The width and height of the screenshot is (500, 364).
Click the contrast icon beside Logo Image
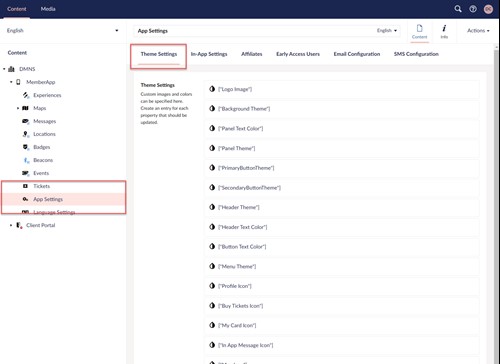[212, 89]
